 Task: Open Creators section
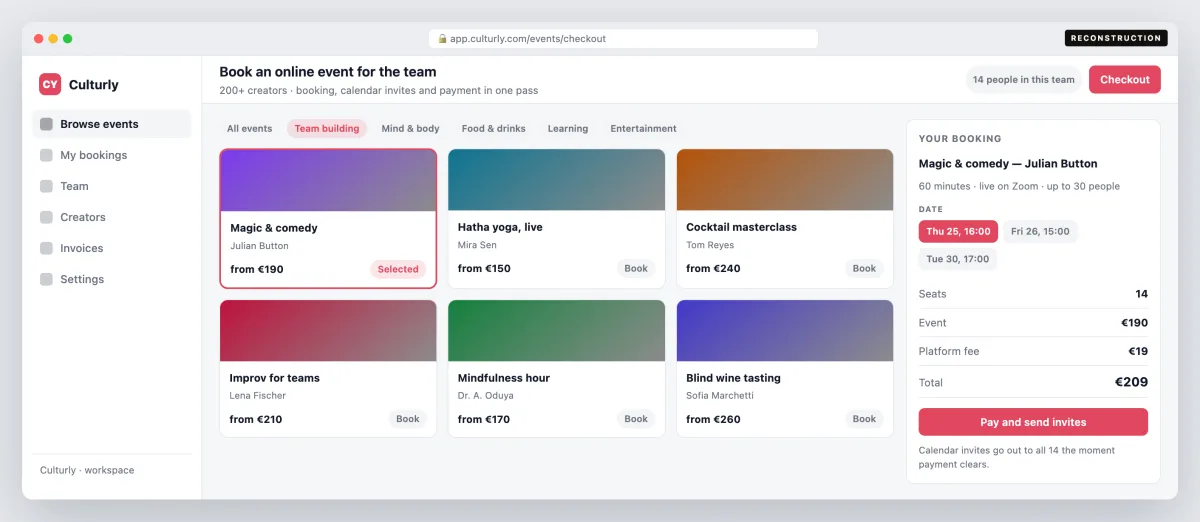[112, 217]
